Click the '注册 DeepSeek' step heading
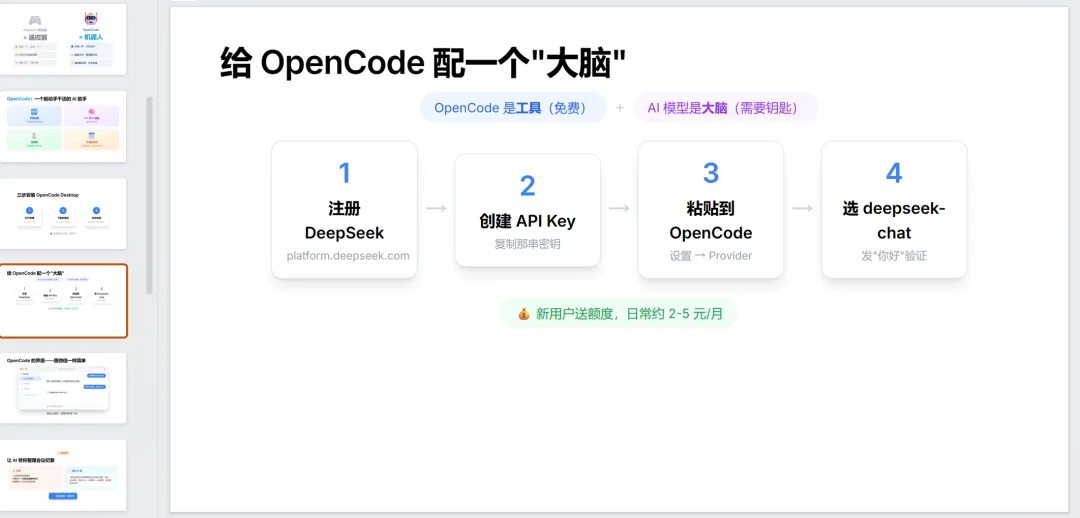This screenshot has height=518, width=1080. pos(344,220)
